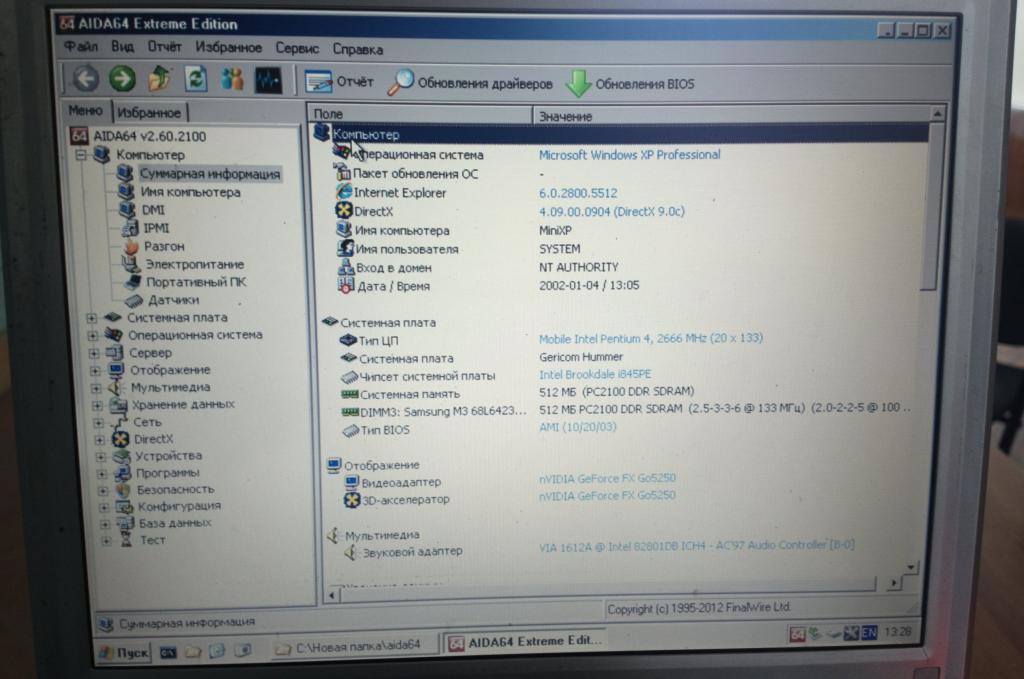Select Разгон tree item
Image resolution: width=1024 pixels, height=679 pixels.
click(164, 246)
